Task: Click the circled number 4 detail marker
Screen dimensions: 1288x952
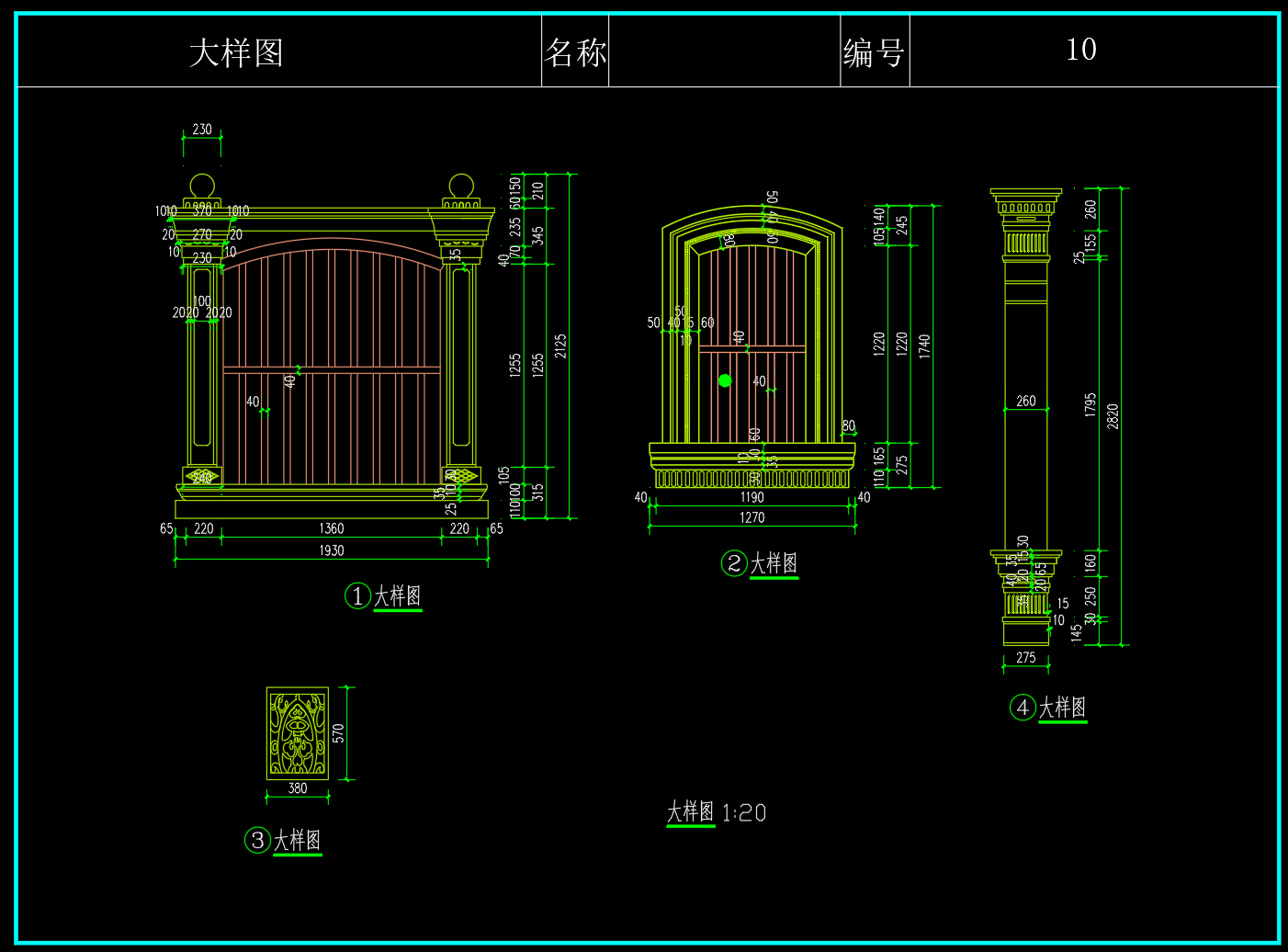Action: pos(1022,708)
